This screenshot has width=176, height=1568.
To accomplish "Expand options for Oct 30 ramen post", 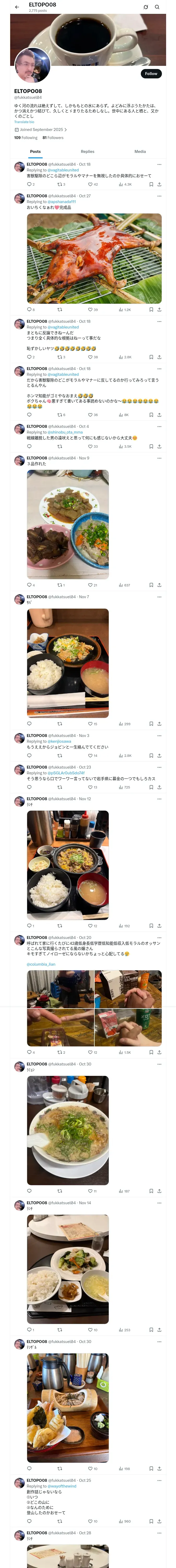I will [159, 1064].
